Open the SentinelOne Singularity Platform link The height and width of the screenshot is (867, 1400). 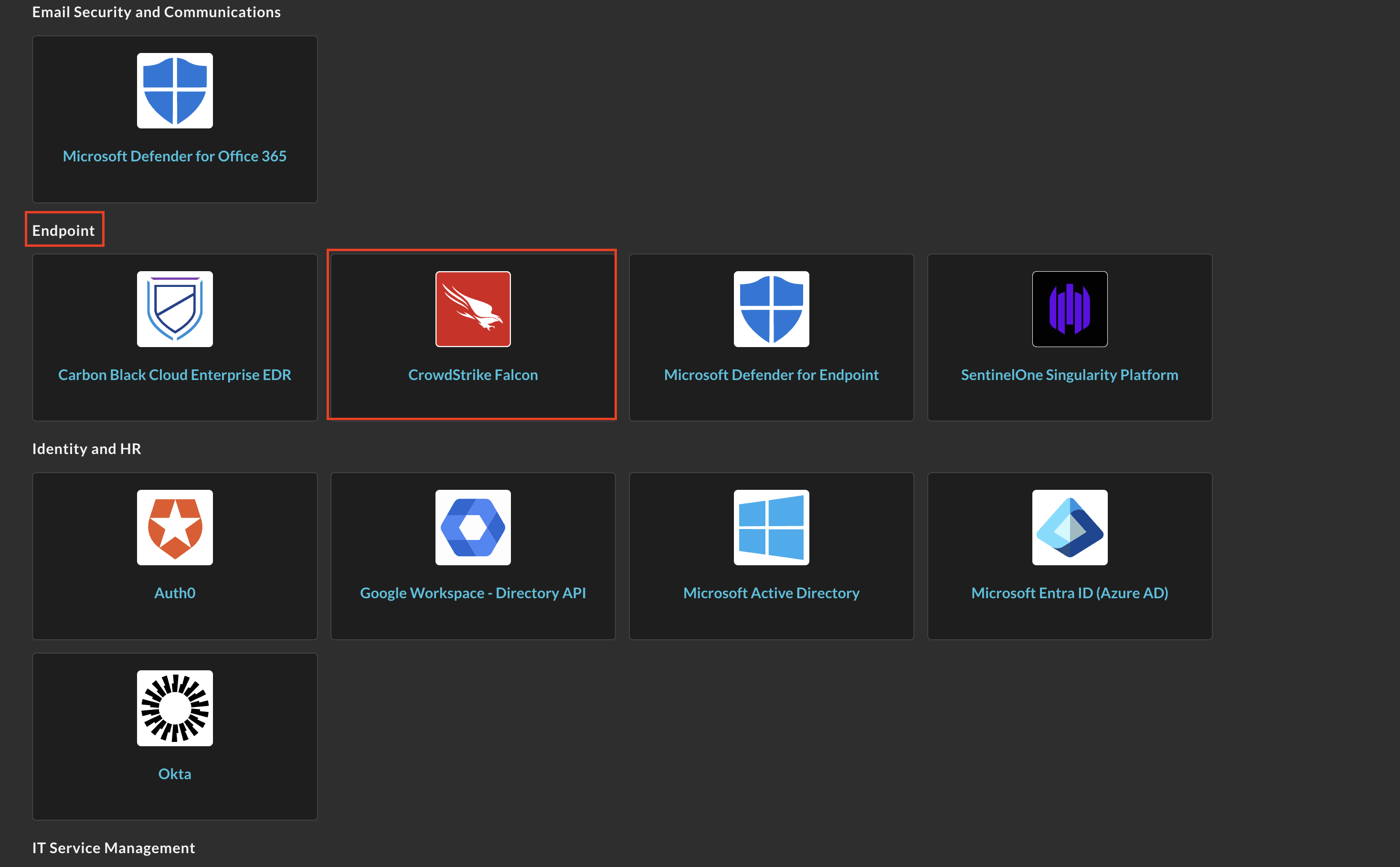pyautogui.click(x=1070, y=375)
